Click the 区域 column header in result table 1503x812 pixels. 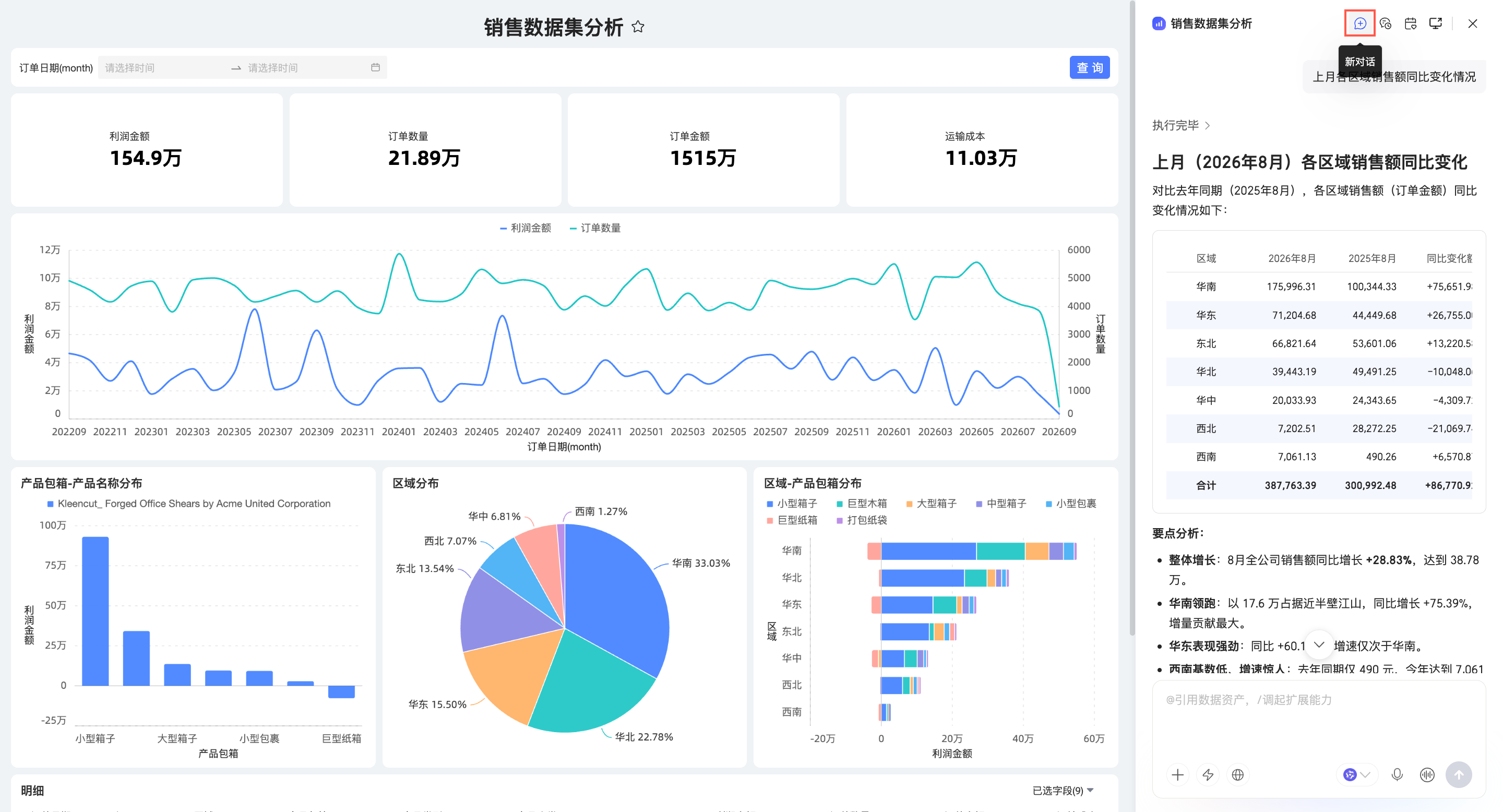(1206, 258)
